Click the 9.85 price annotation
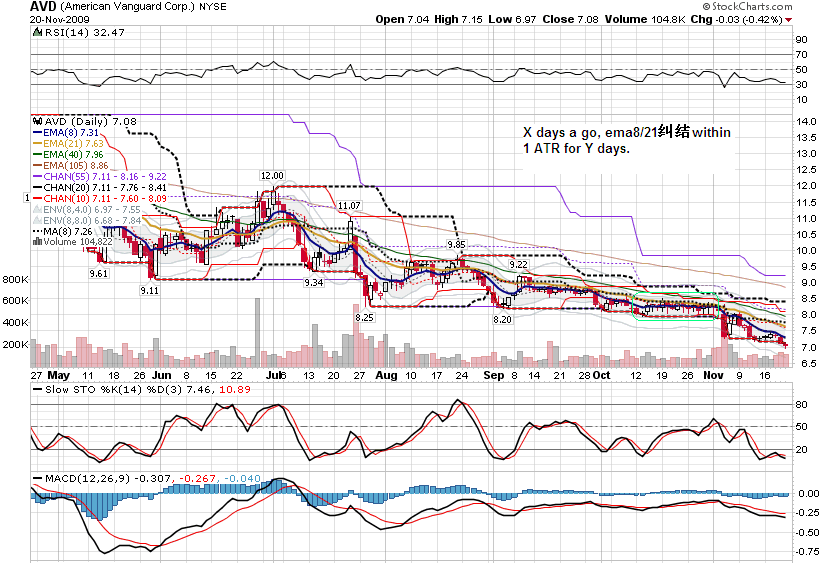This screenshot has height=563, width=820. [456, 244]
